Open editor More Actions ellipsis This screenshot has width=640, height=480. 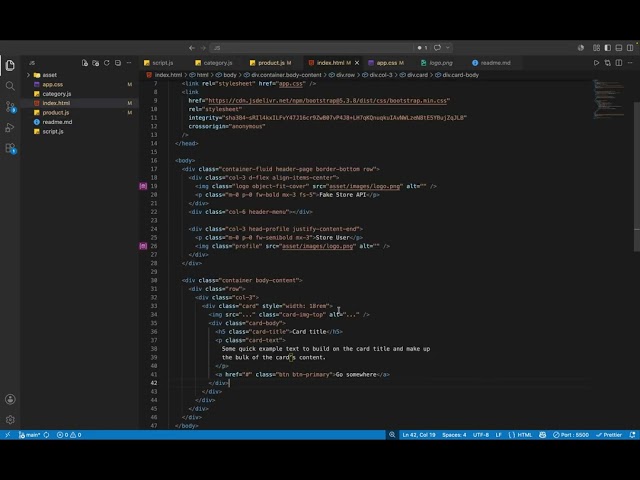pos(630,63)
